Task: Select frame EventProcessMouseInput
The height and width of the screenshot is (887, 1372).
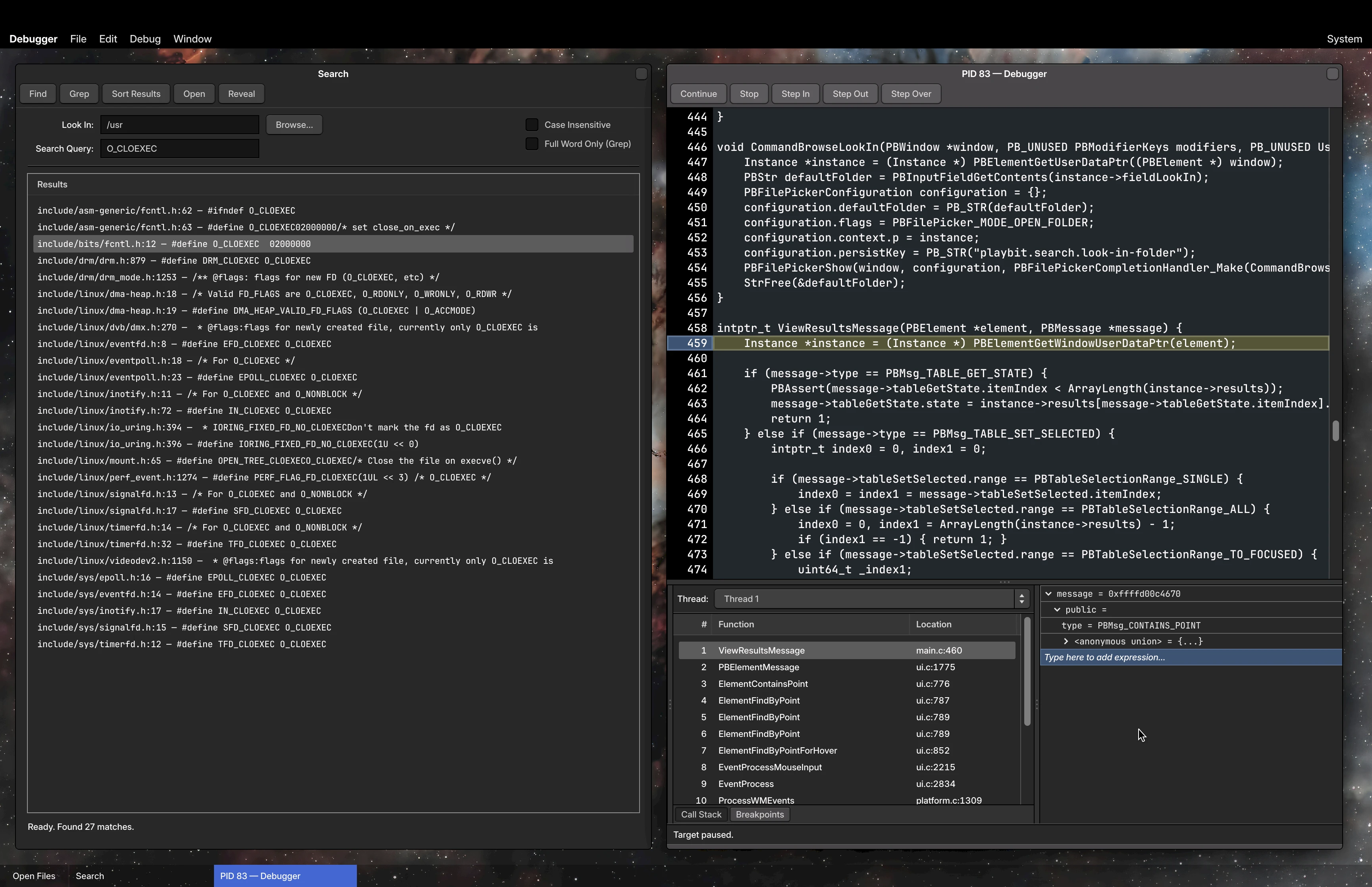Action: coord(847,767)
